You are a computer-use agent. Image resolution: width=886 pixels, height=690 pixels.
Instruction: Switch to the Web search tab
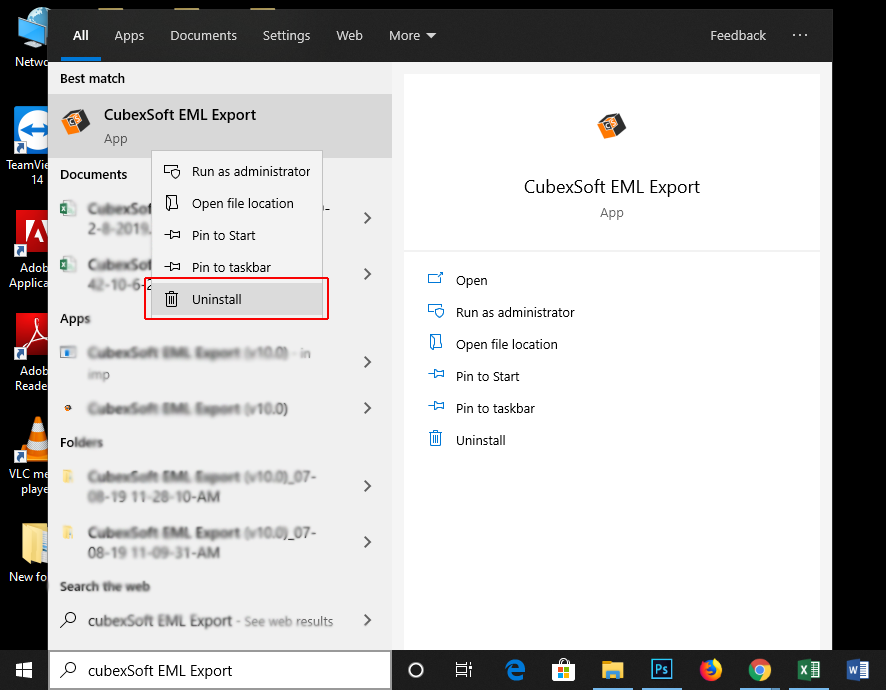(x=349, y=36)
